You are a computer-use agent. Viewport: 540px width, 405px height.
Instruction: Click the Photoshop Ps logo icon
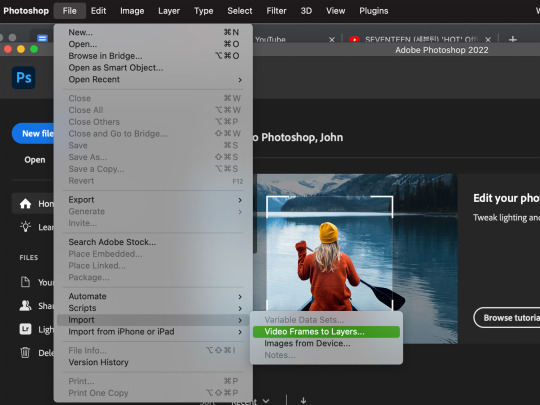click(23, 77)
